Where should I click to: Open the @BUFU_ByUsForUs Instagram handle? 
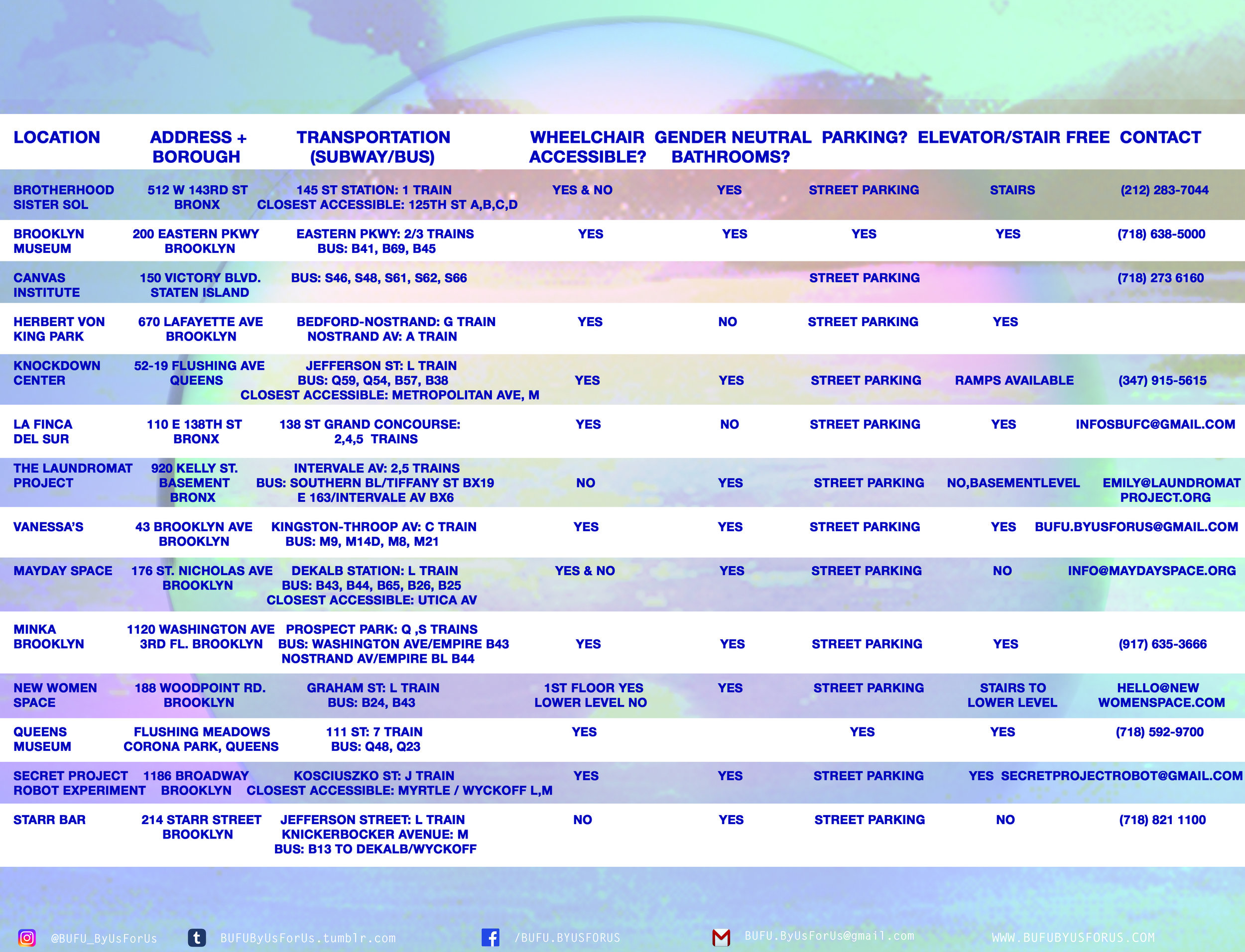pos(104,939)
